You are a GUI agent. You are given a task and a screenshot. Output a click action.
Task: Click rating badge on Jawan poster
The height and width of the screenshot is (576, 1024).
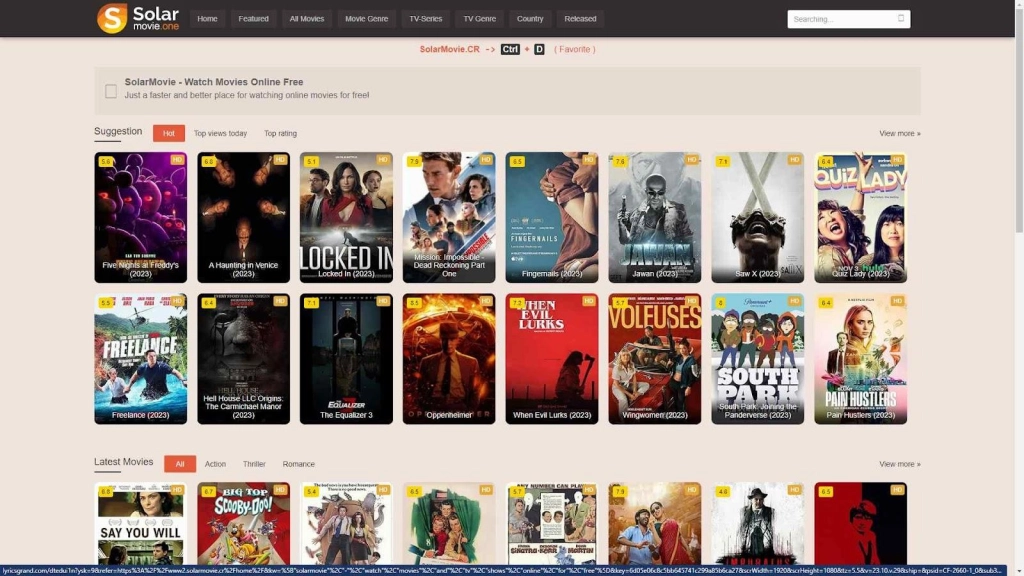pyautogui.click(x=620, y=161)
